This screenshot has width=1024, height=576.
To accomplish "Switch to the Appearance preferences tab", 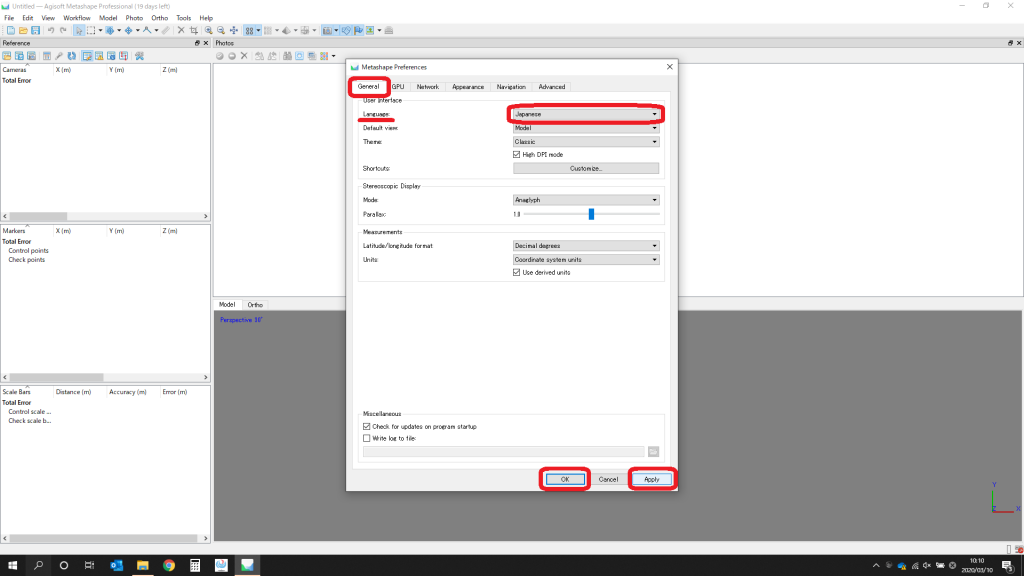I will click(468, 87).
